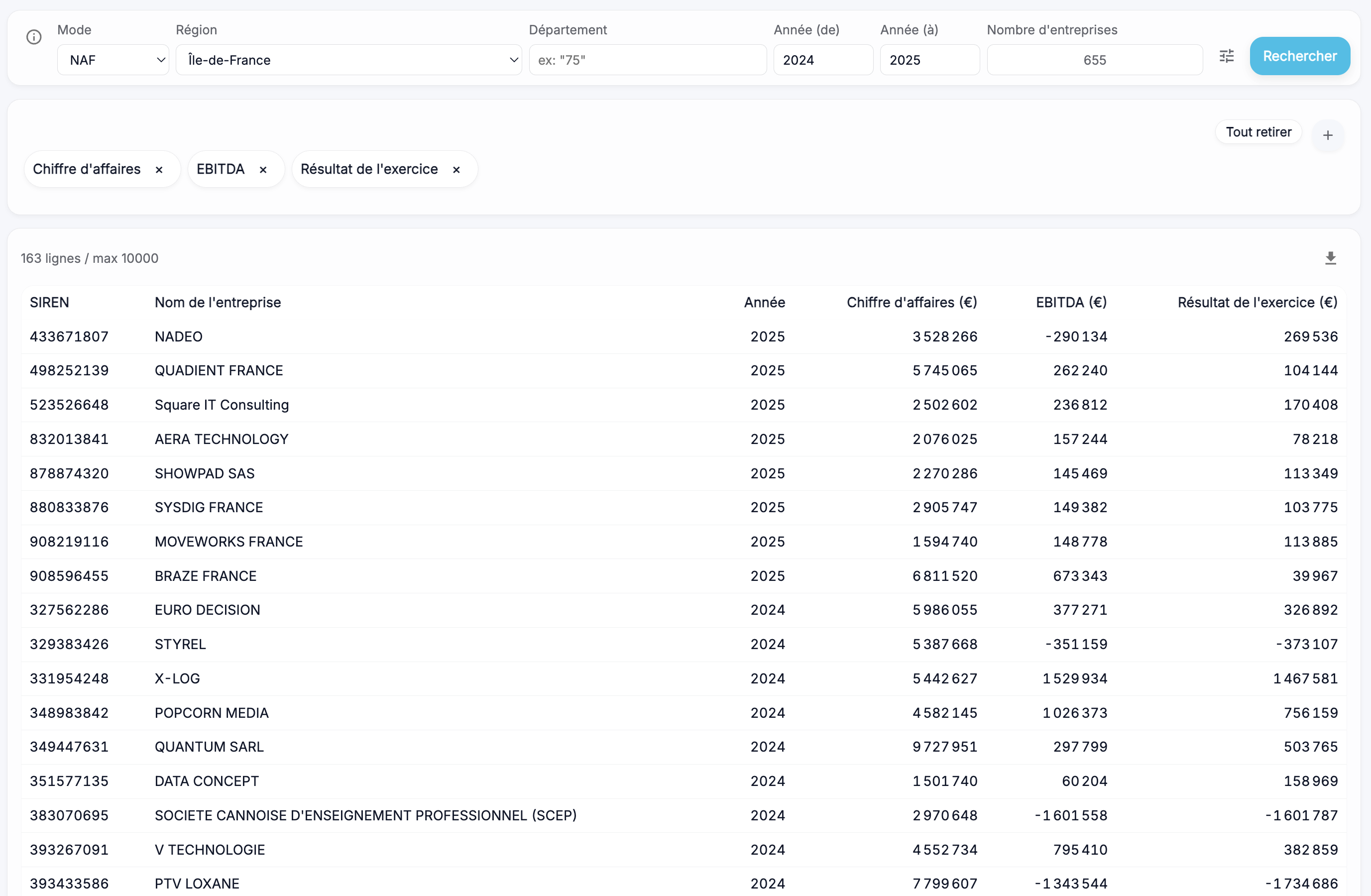Click the plus icon to add indicator
The width and height of the screenshot is (1371, 896).
click(1327, 135)
